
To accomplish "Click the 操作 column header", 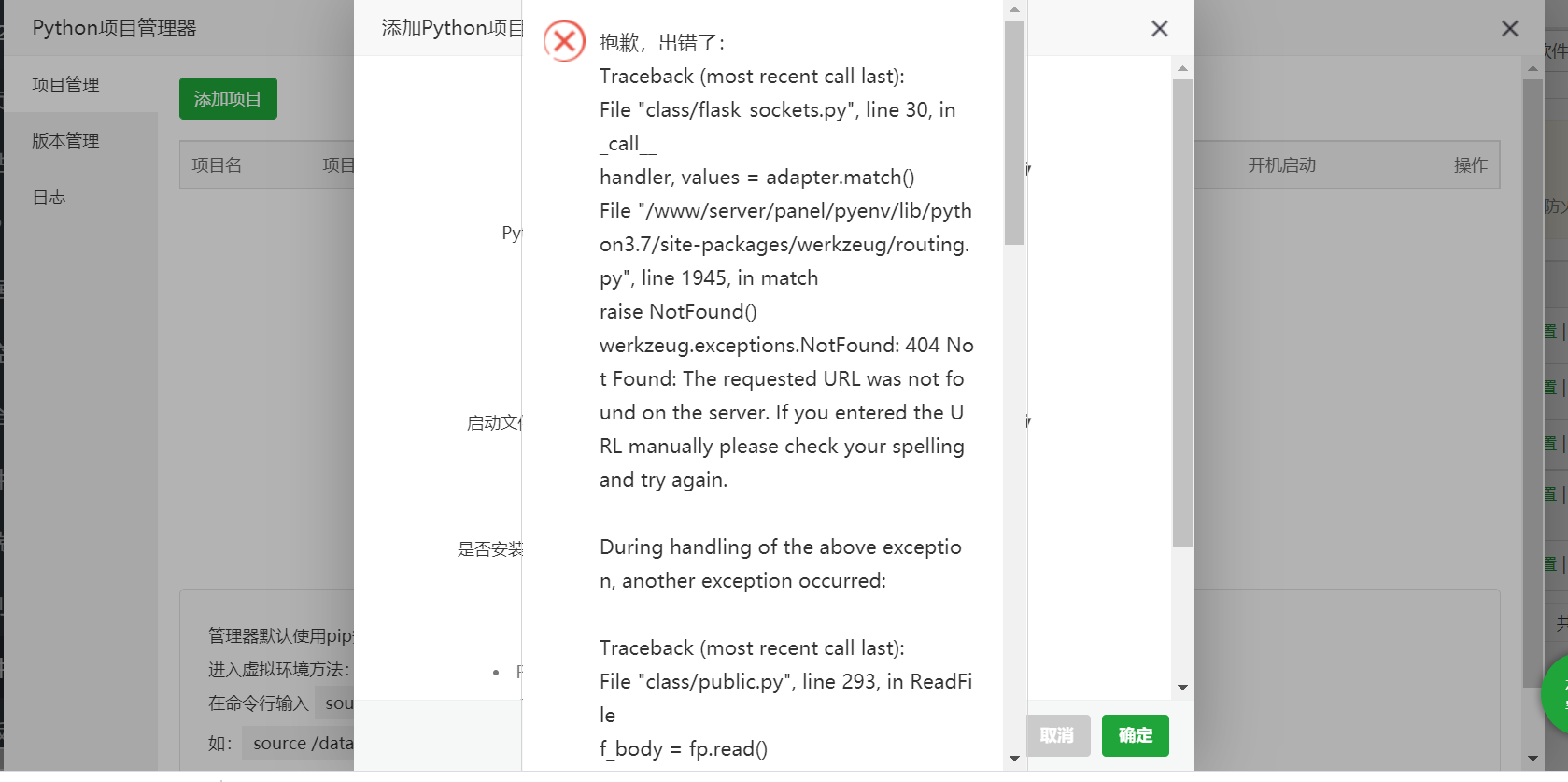I will pos(1470,165).
